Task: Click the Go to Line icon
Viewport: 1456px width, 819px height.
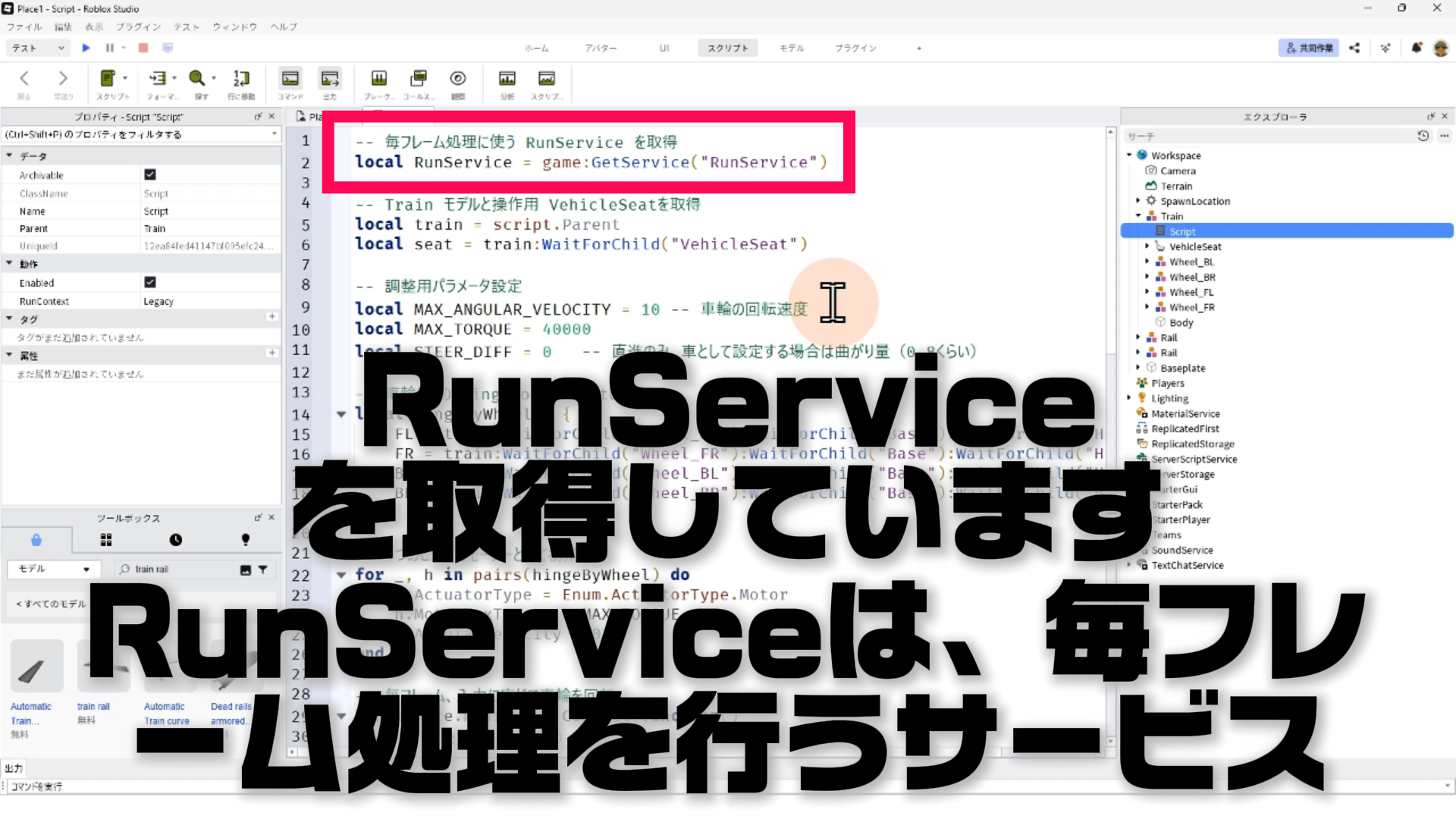Action: tap(241, 79)
